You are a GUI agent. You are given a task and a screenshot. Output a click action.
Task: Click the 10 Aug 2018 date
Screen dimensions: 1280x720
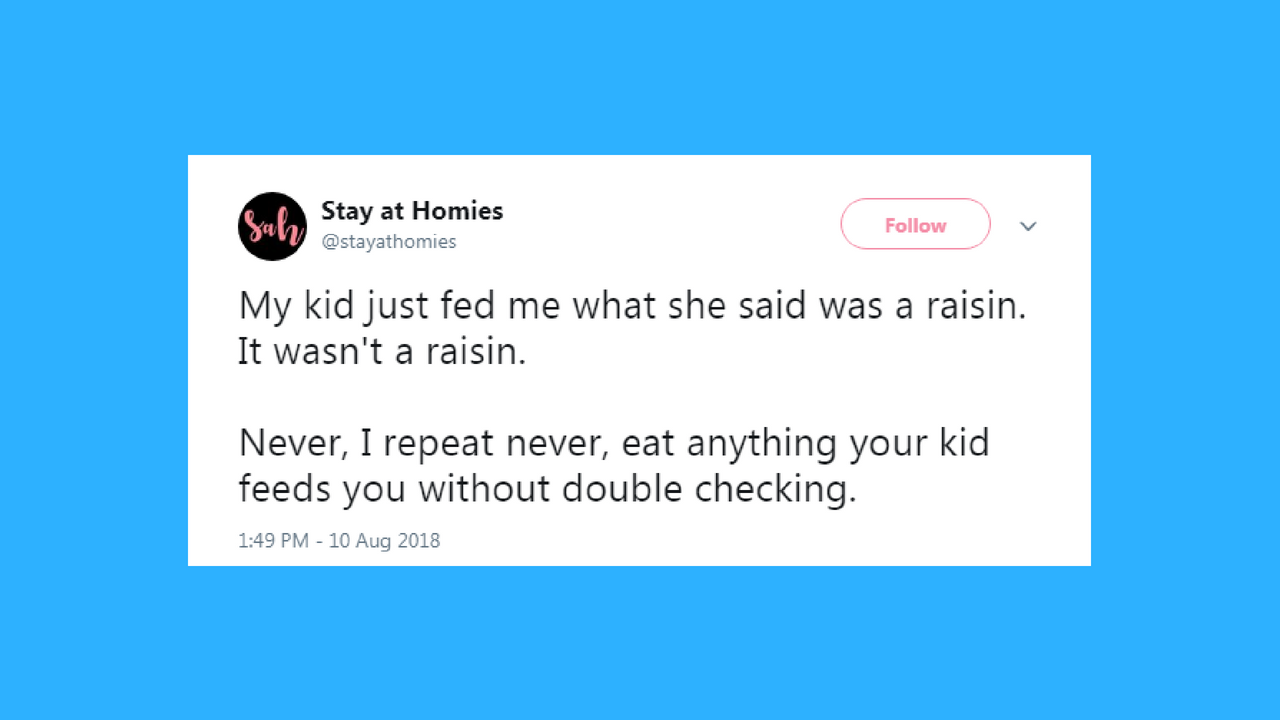(385, 541)
